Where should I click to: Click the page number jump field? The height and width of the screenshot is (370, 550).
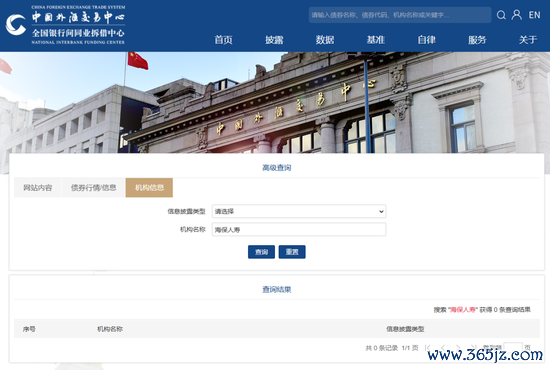click(513, 347)
